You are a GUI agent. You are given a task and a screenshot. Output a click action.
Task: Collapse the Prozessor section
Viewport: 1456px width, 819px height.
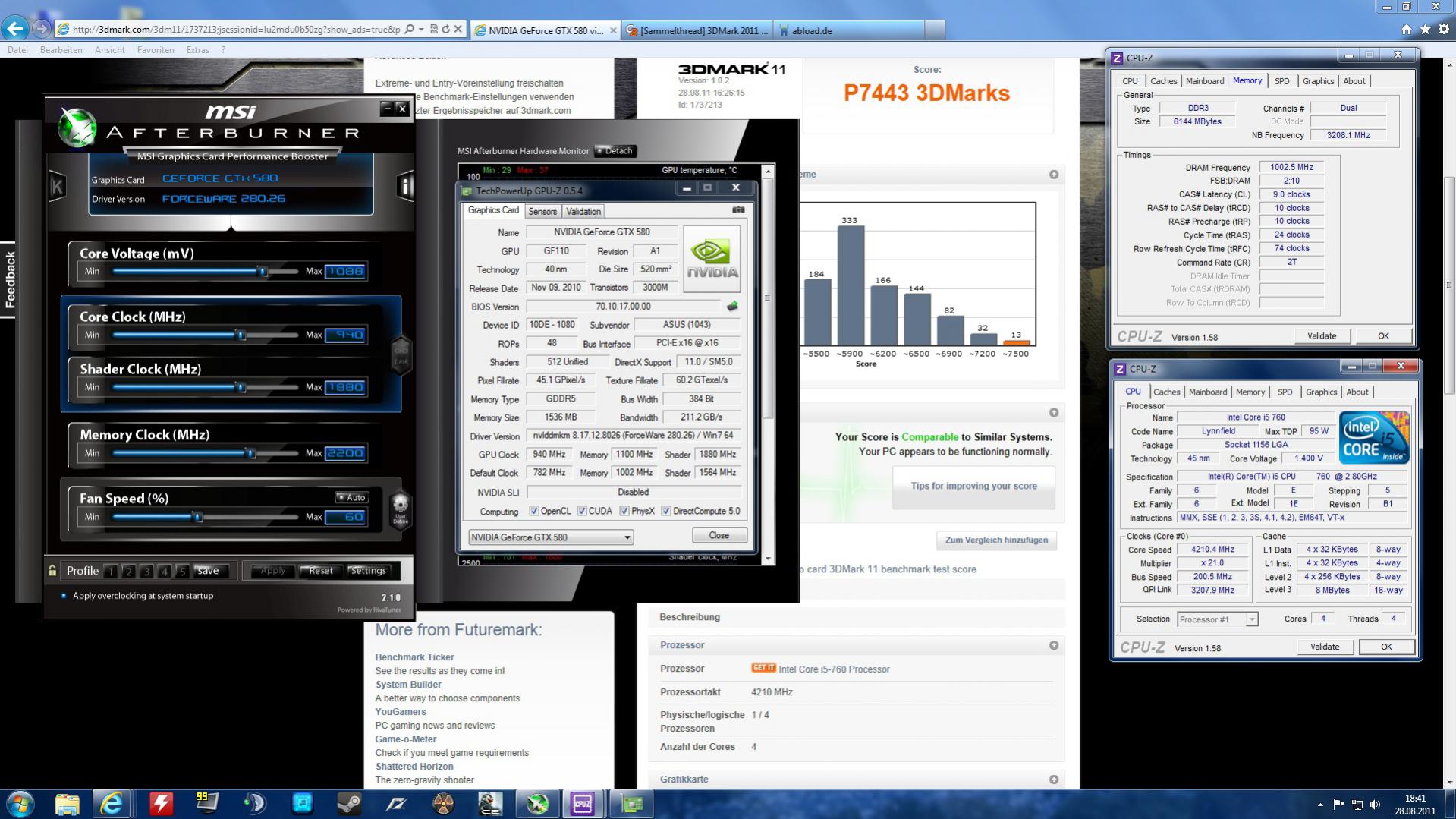tap(1054, 645)
